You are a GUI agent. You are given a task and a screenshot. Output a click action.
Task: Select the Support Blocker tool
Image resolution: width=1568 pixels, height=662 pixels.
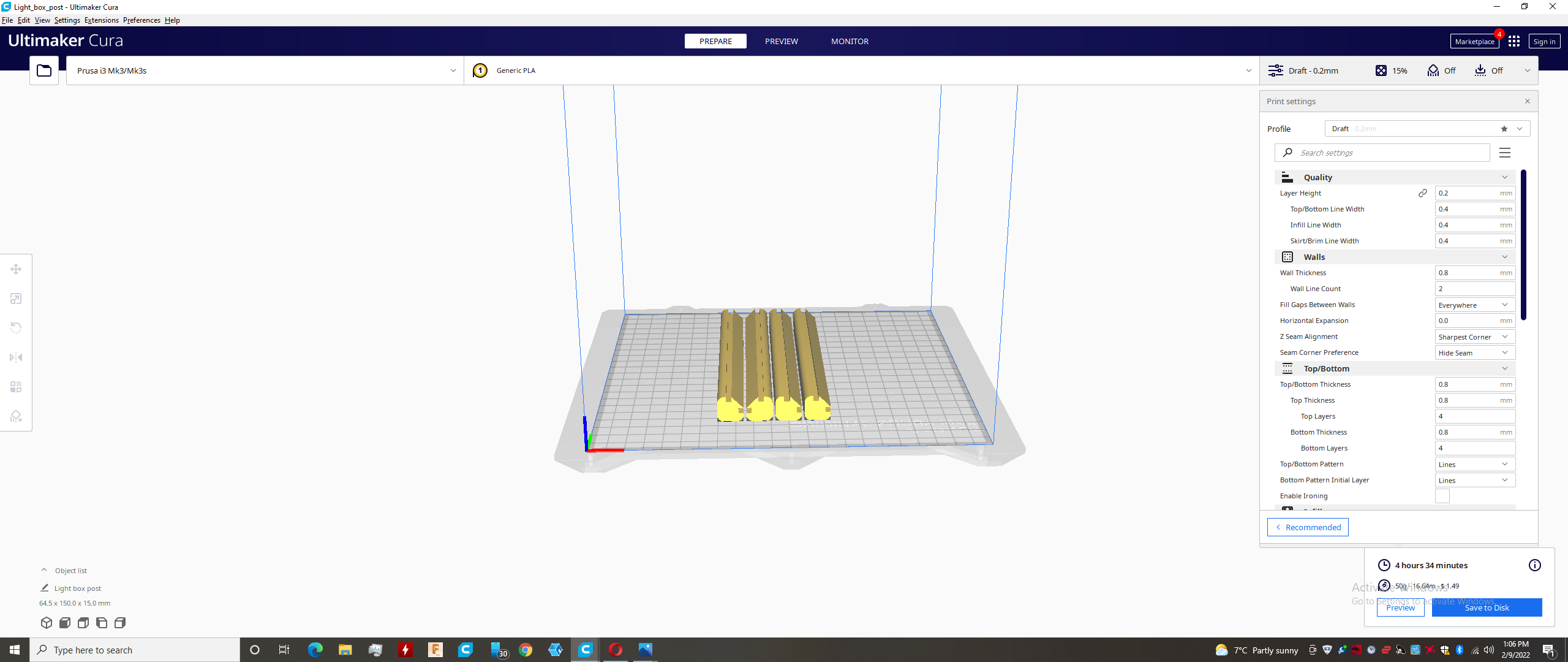click(x=15, y=416)
